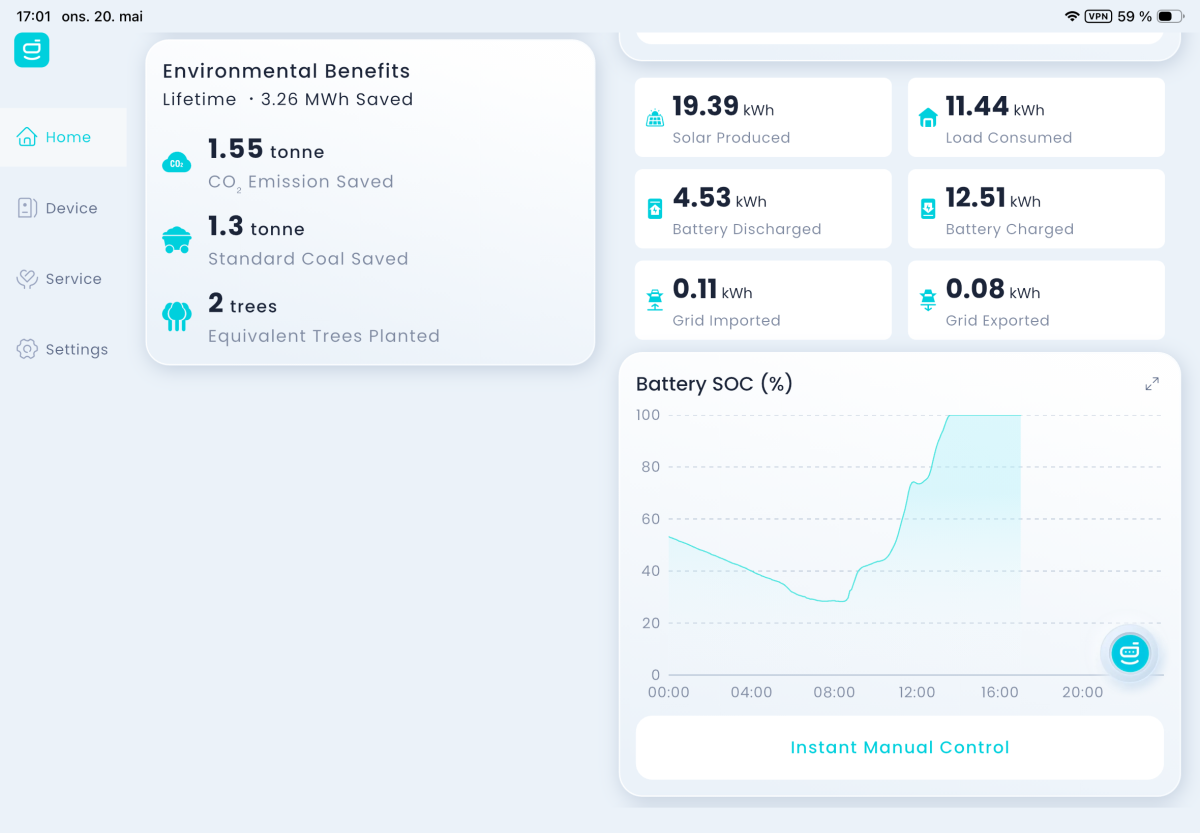Open the 19.39 kWh Solar Produced card
The height and width of the screenshot is (833, 1200).
763,118
